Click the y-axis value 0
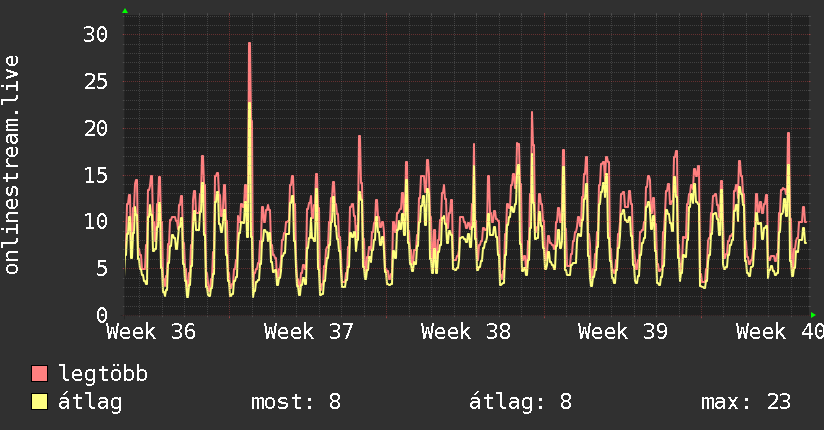Viewport: 824px width, 430px height. [102, 315]
